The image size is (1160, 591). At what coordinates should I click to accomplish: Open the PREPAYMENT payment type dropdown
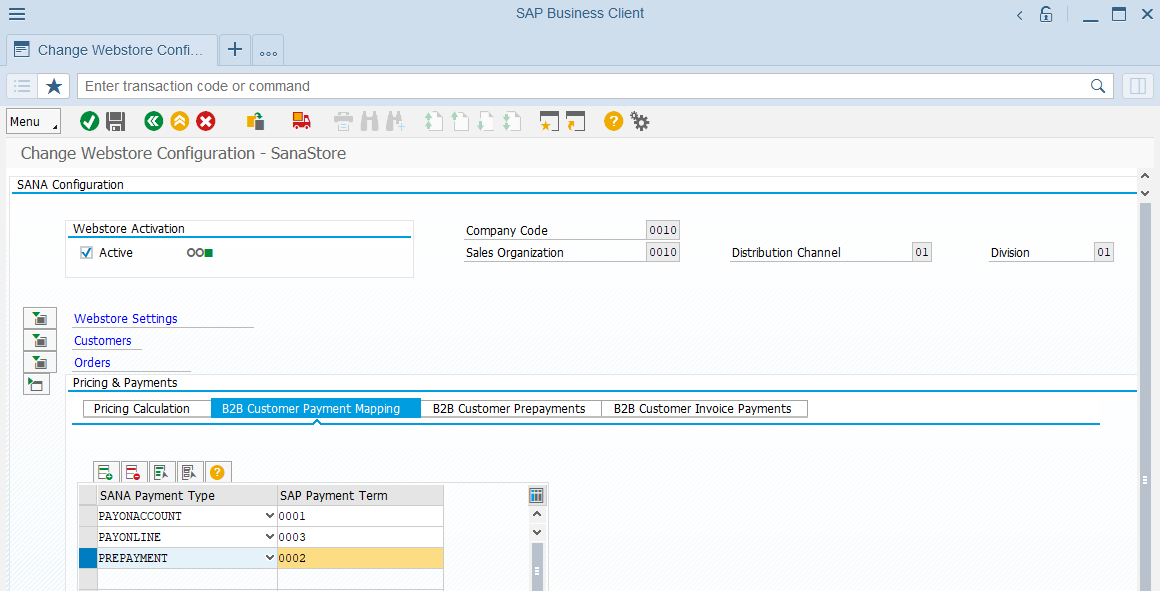(x=269, y=558)
